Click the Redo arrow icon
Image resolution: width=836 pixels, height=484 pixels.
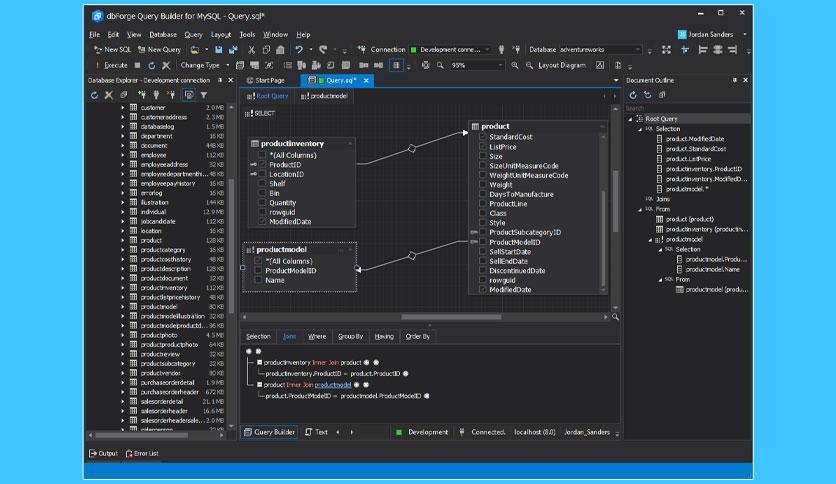click(323, 50)
